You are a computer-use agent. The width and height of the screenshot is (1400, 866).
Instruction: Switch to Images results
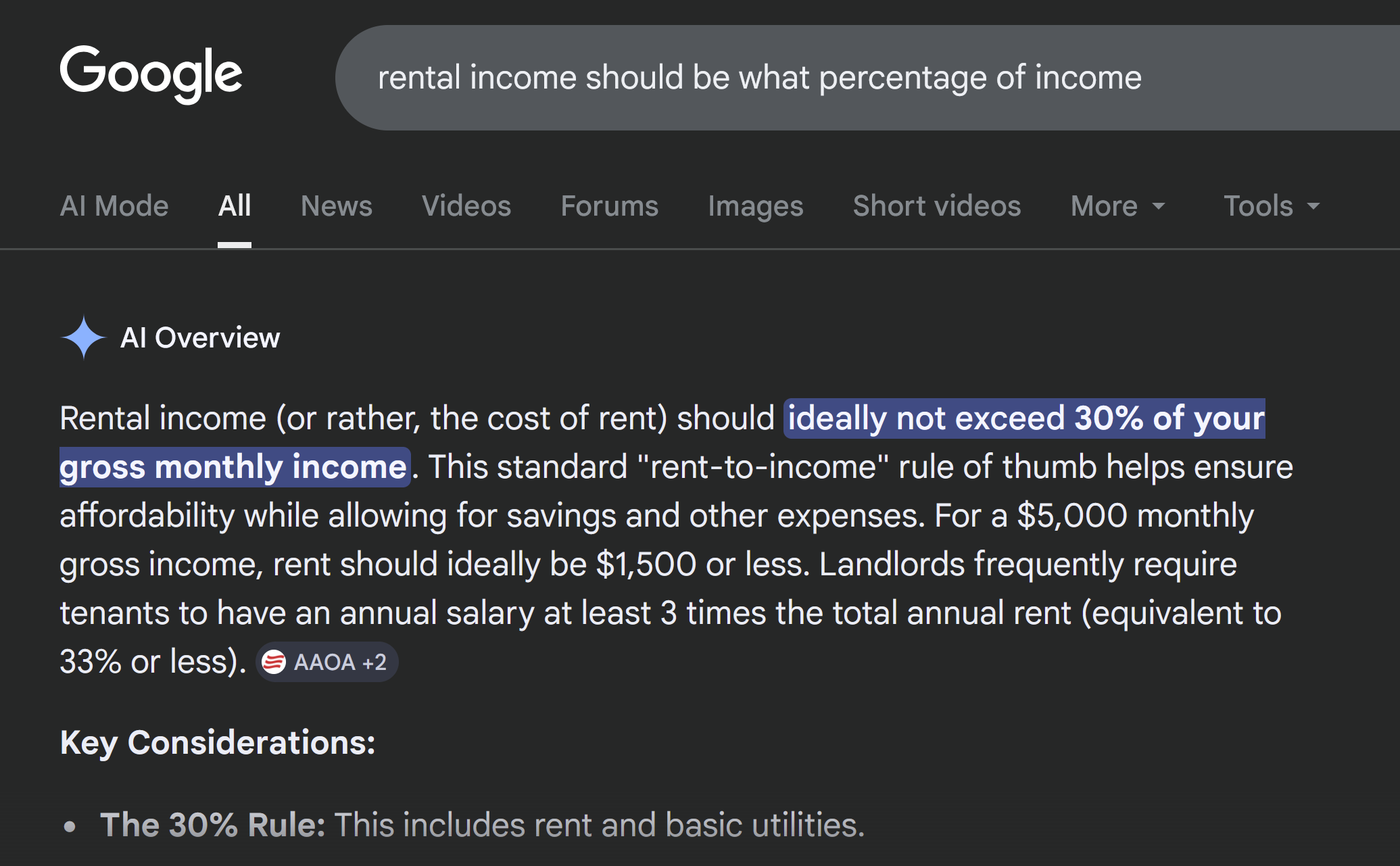(755, 206)
